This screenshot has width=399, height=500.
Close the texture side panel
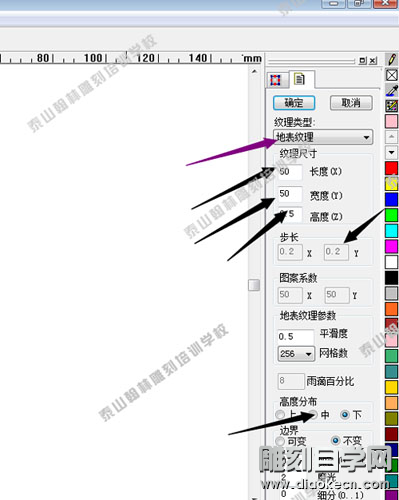click(373, 61)
